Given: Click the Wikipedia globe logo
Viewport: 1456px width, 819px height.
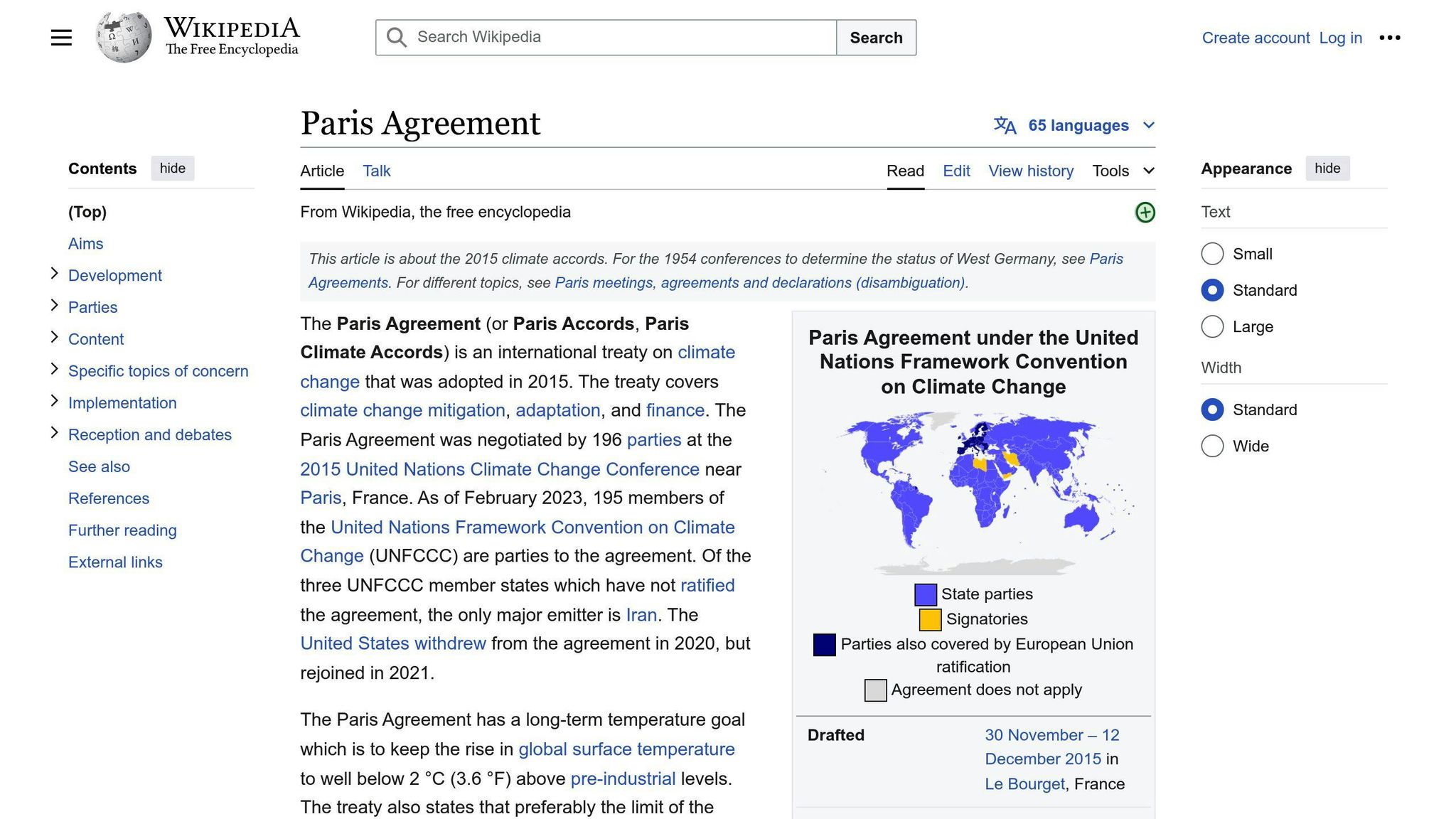Looking at the screenshot, I should coord(124,37).
